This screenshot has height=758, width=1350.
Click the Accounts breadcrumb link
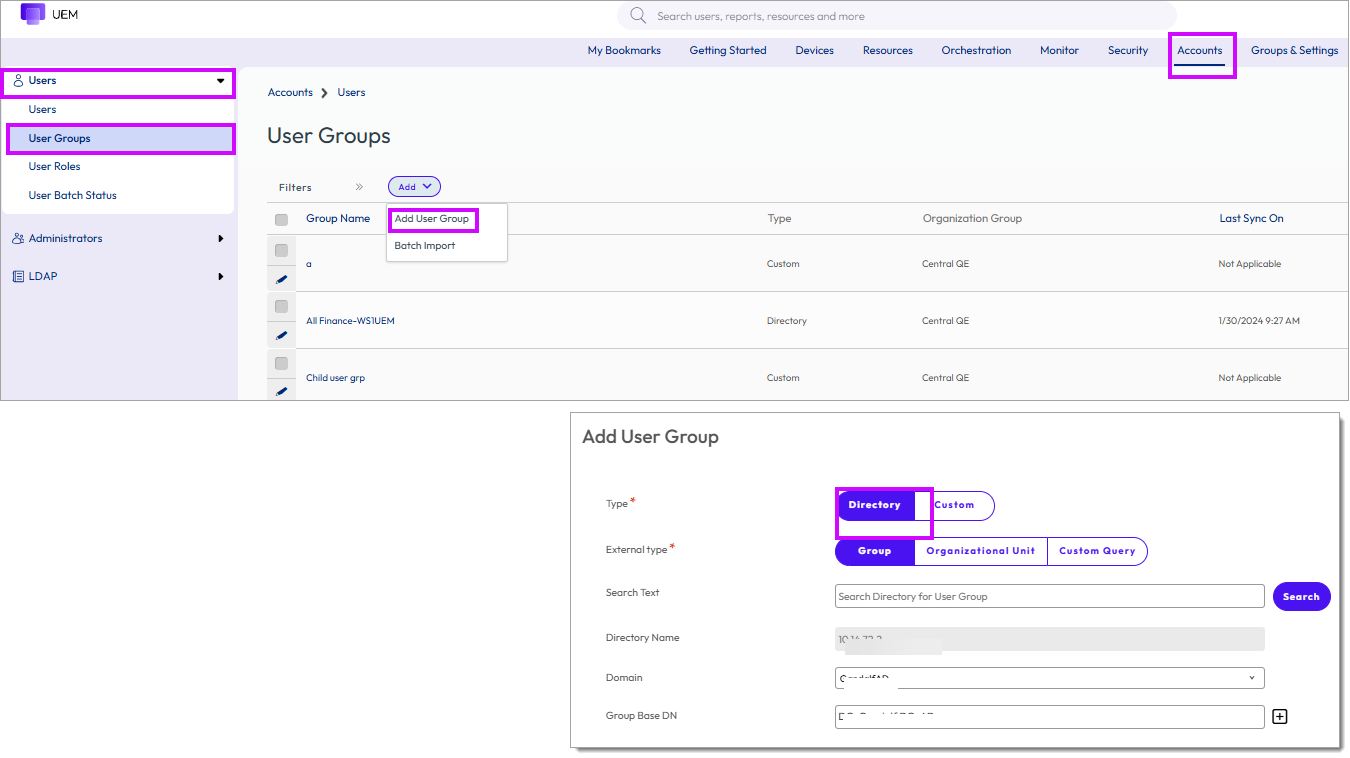(x=290, y=93)
